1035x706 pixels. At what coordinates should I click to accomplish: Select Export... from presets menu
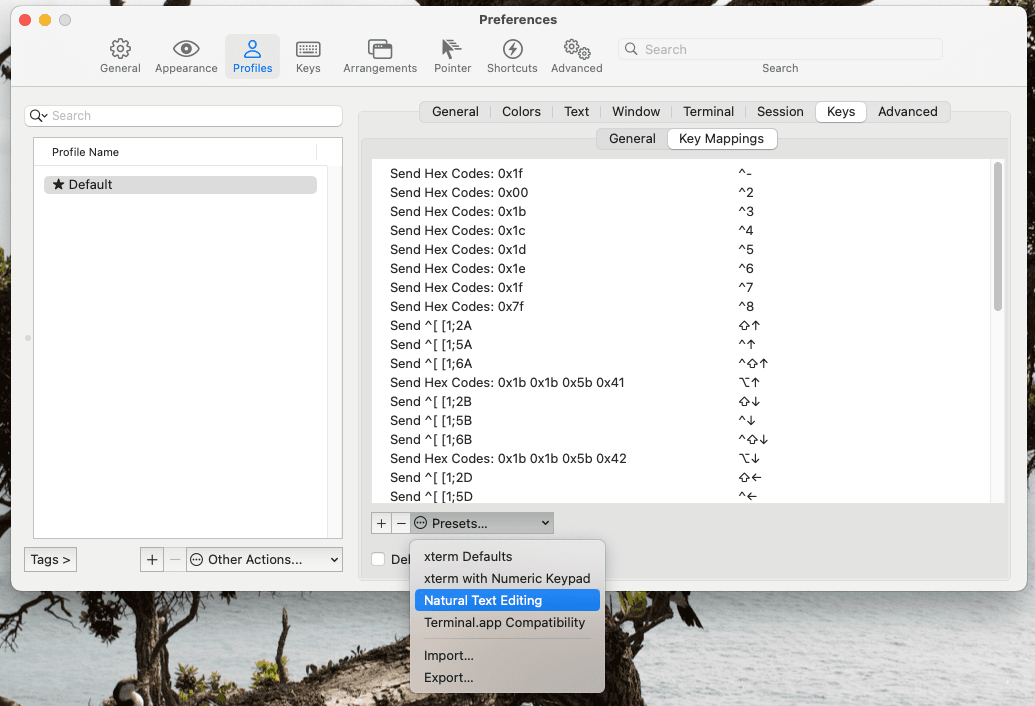coord(507,677)
